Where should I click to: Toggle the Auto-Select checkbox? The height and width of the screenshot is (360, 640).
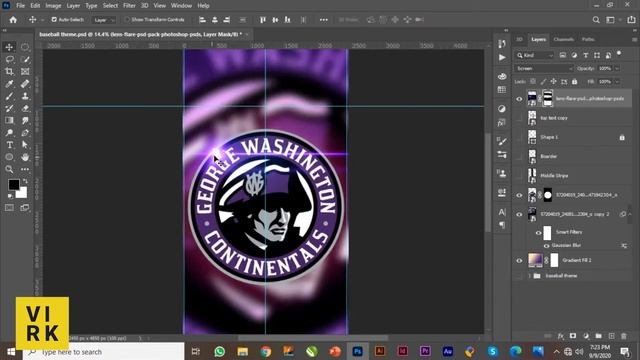pos(54,20)
